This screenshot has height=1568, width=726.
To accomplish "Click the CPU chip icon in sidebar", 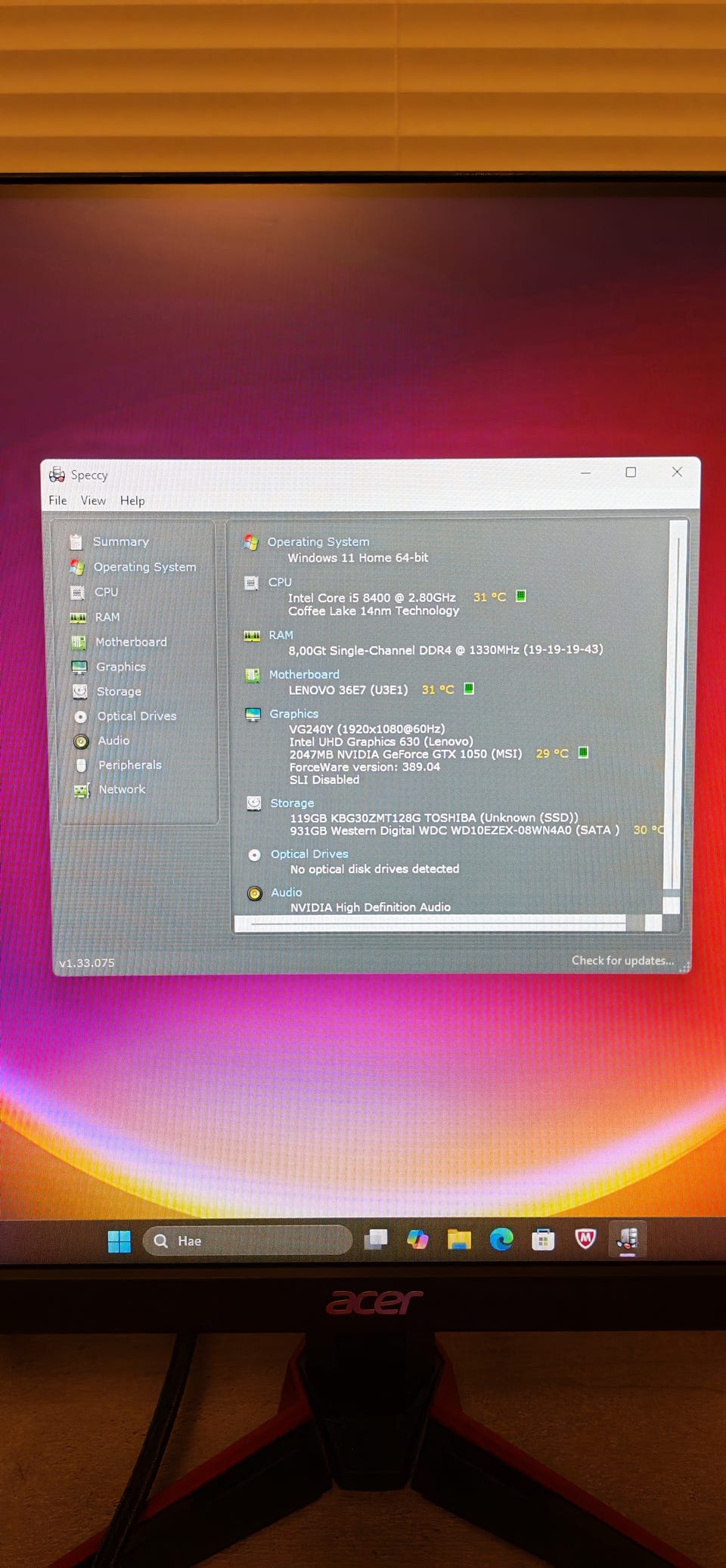I will tap(77, 593).
